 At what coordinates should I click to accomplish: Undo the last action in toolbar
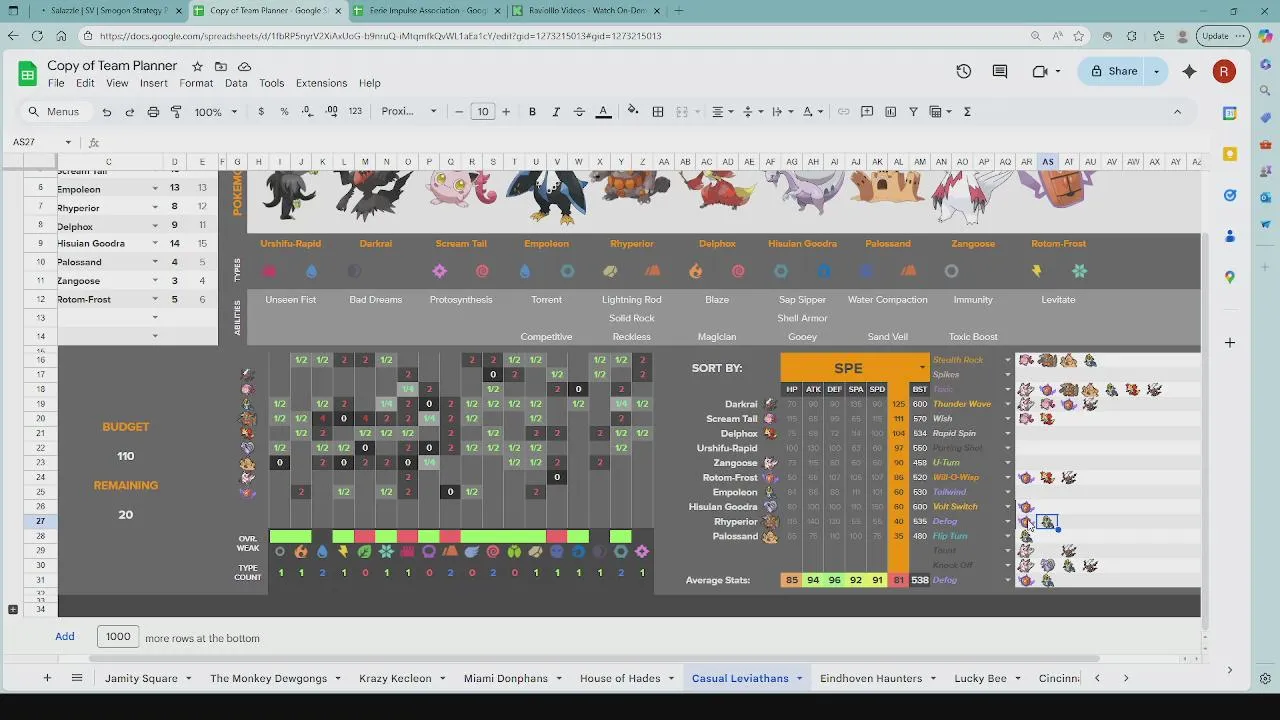(107, 112)
